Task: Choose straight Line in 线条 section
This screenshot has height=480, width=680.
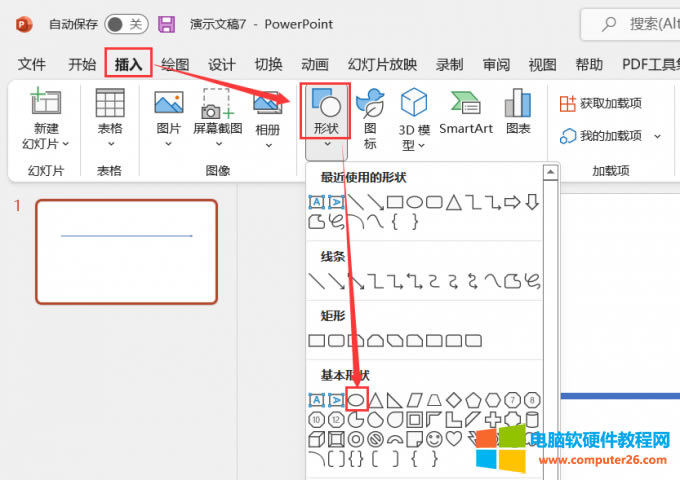Action: click(x=317, y=281)
